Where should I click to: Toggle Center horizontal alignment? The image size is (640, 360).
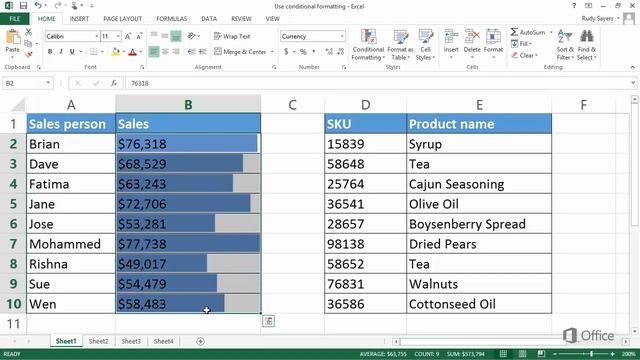165,51
